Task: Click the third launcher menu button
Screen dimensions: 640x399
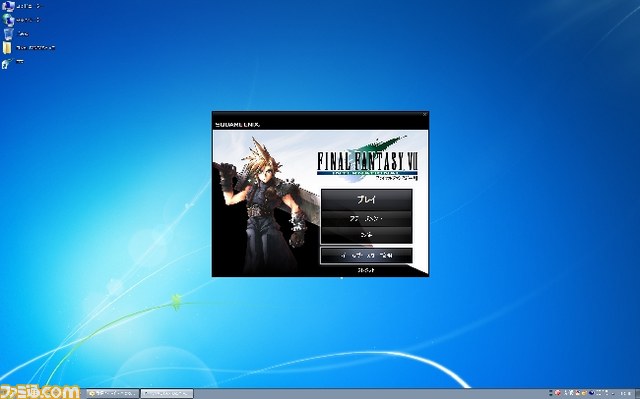Action: 367,235
